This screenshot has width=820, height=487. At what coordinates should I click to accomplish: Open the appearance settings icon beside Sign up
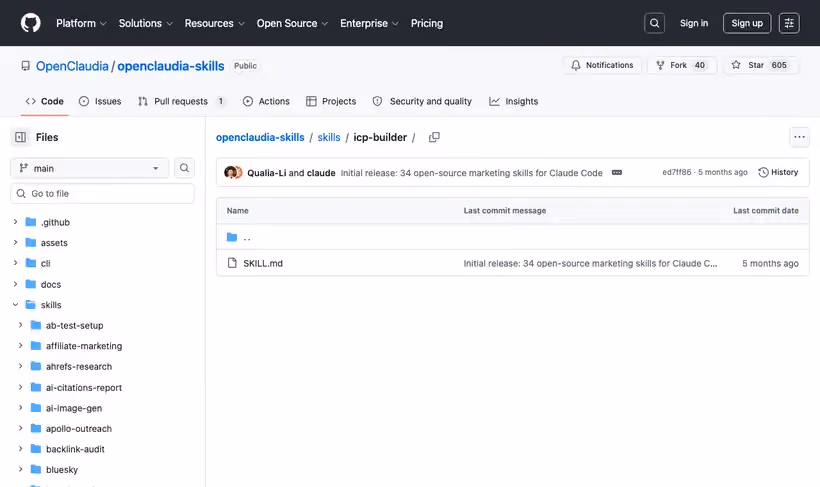pos(789,23)
